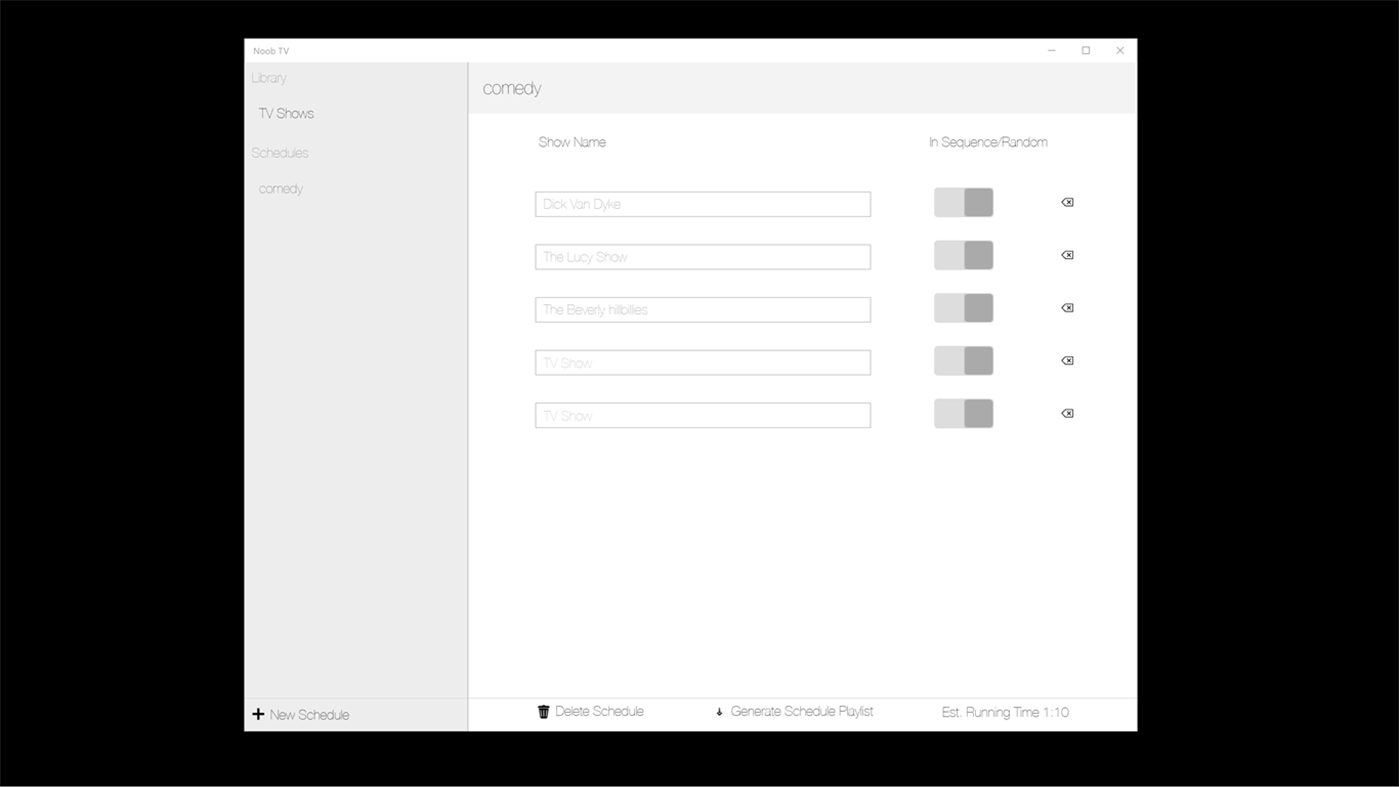
Task: Click the delete icon on the fourth show row
Action: pyautogui.click(x=1067, y=360)
